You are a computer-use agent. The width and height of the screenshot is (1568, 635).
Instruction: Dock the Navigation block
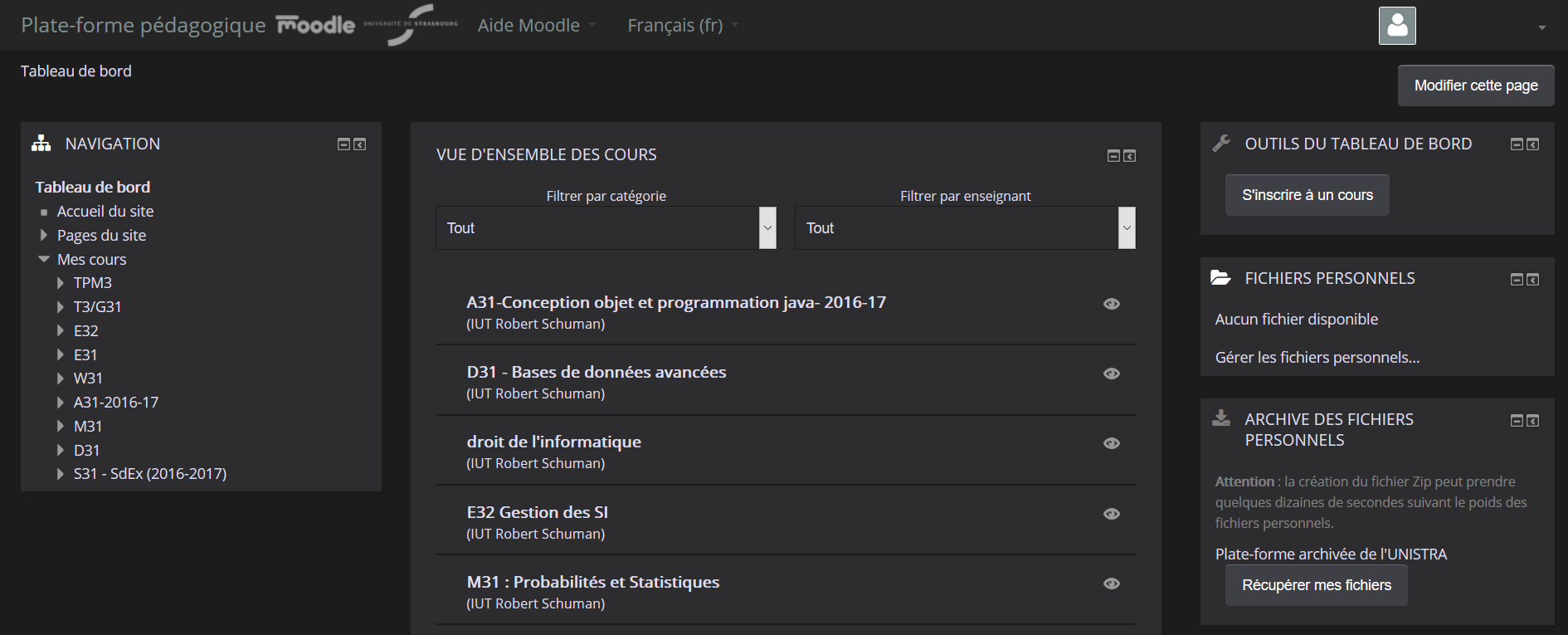click(x=360, y=144)
